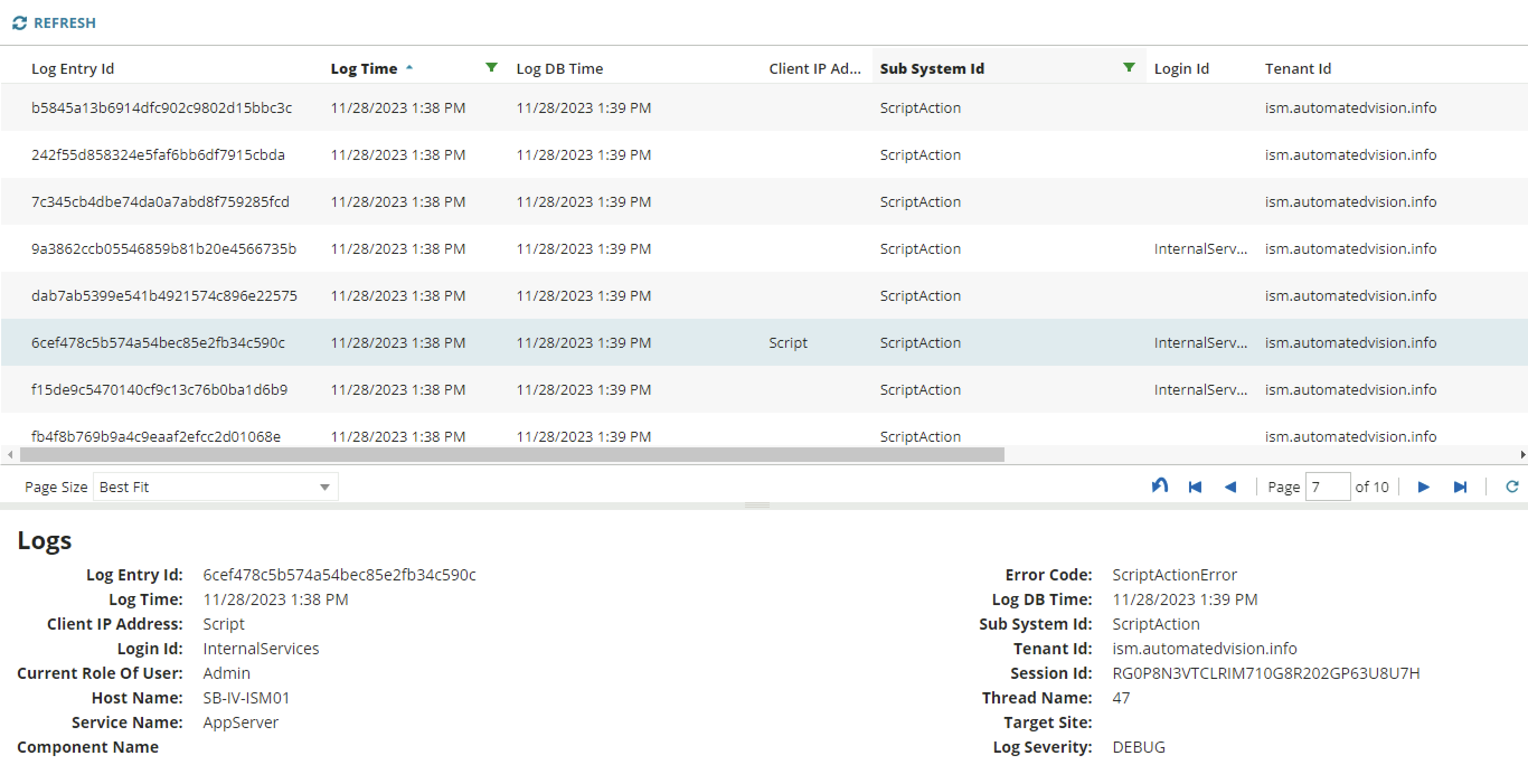Open the Page Size dropdown arrow

(x=324, y=487)
